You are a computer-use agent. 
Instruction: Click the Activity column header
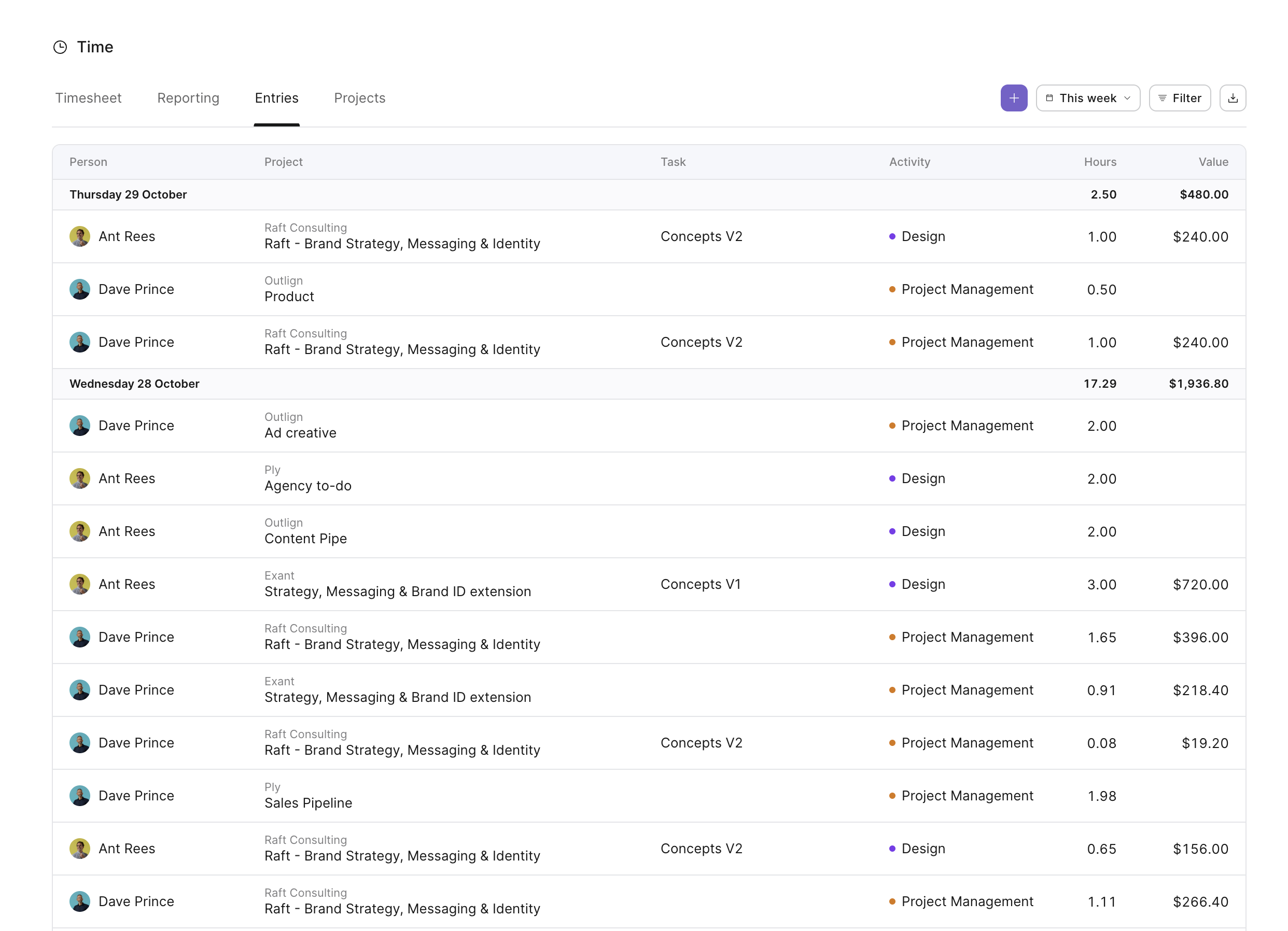pyautogui.click(x=909, y=162)
